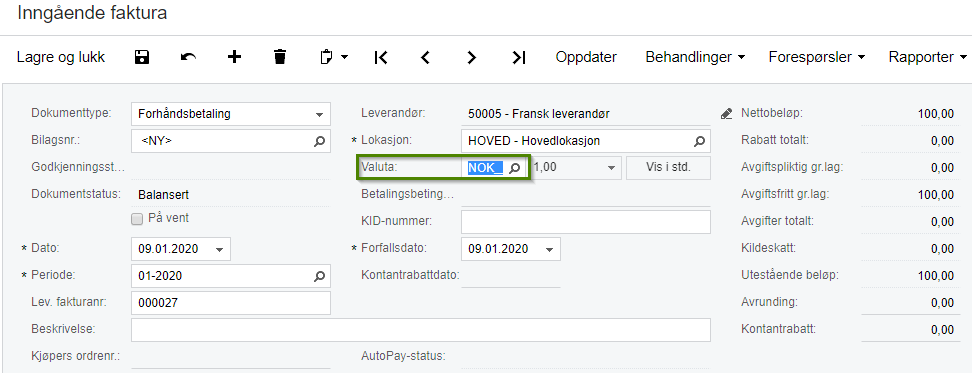Click the search icon in Valuta field
972x373 pixels.
(515, 168)
